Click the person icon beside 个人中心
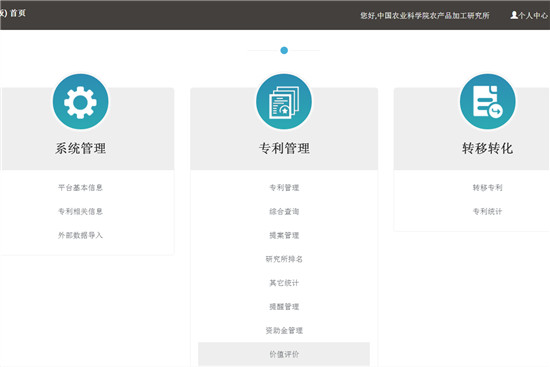 514,15
